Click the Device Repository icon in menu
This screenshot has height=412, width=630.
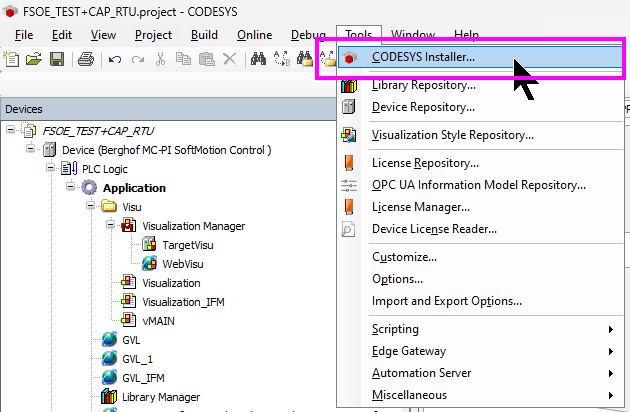[349, 107]
